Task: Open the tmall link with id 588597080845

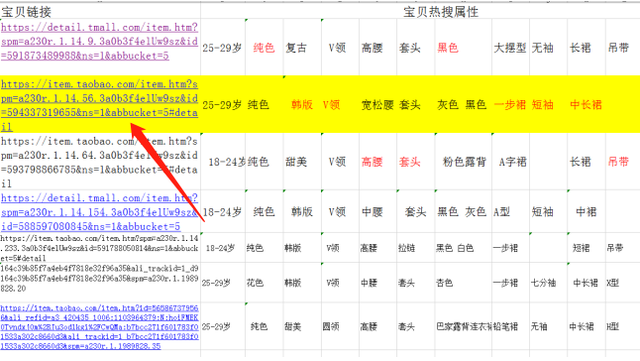Action: 99,212
